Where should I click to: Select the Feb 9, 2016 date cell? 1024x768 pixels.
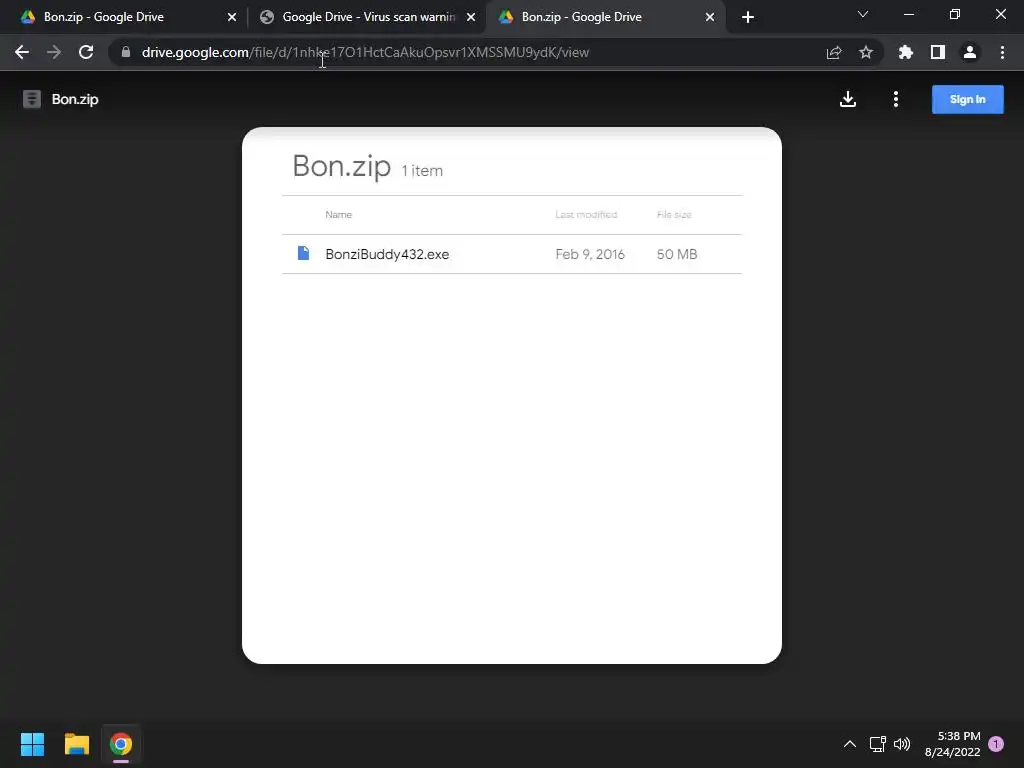590,254
